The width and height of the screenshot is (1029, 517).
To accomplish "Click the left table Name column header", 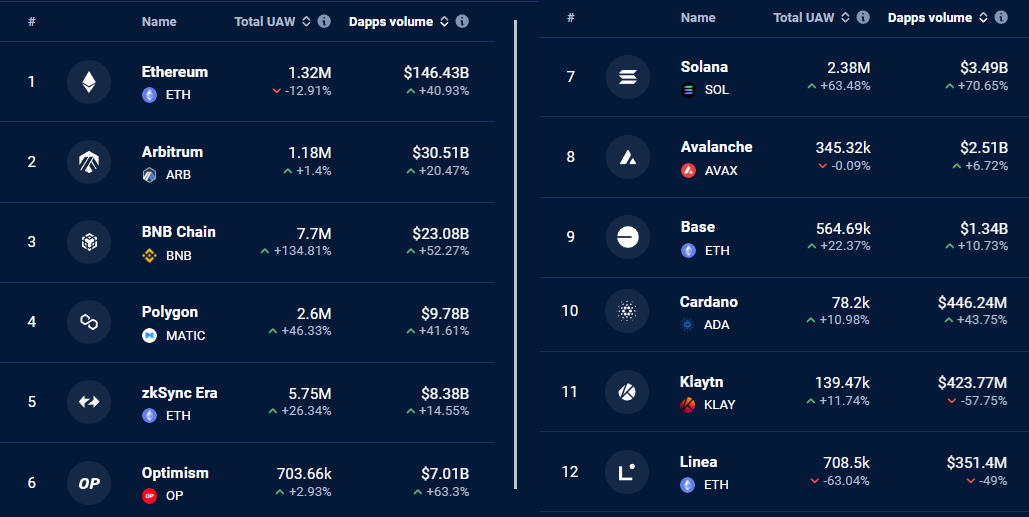I will [x=159, y=21].
